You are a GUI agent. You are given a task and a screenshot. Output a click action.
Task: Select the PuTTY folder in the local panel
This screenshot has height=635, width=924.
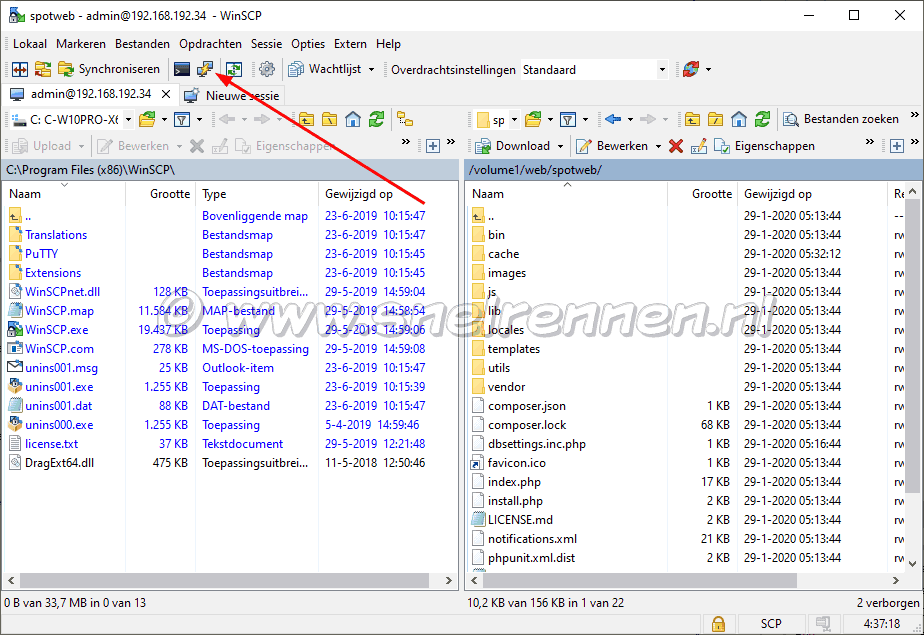pos(41,254)
